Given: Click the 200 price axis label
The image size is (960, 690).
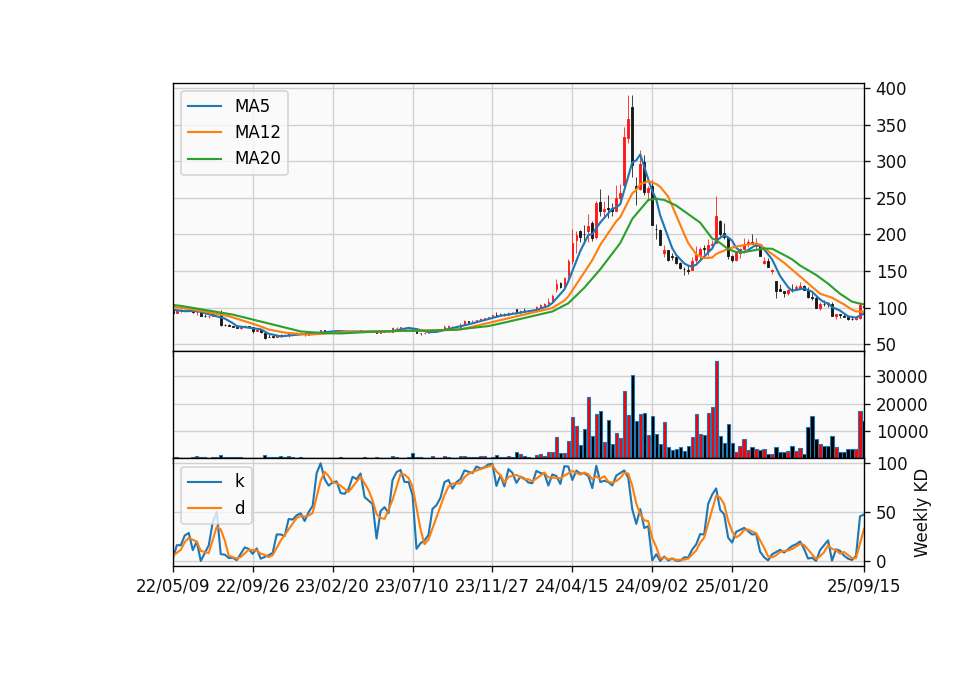Looking at the screenshot, I should 891,235.
